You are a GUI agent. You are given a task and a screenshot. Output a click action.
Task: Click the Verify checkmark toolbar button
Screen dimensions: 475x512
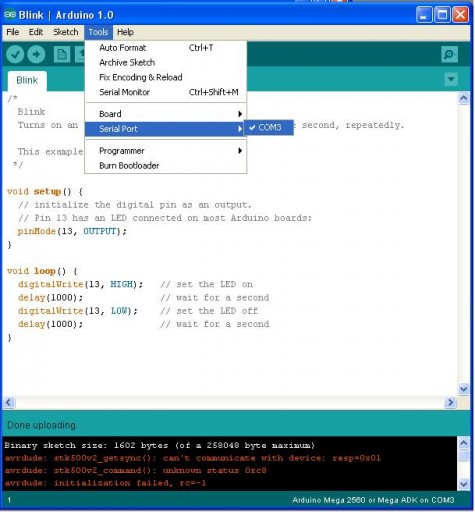15,54
